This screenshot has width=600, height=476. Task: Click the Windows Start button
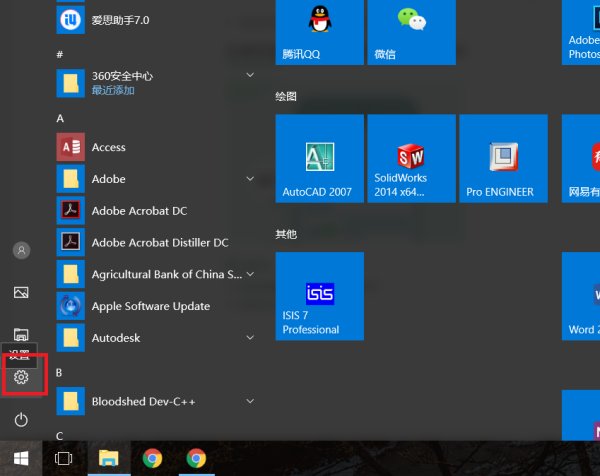point(20,458)
